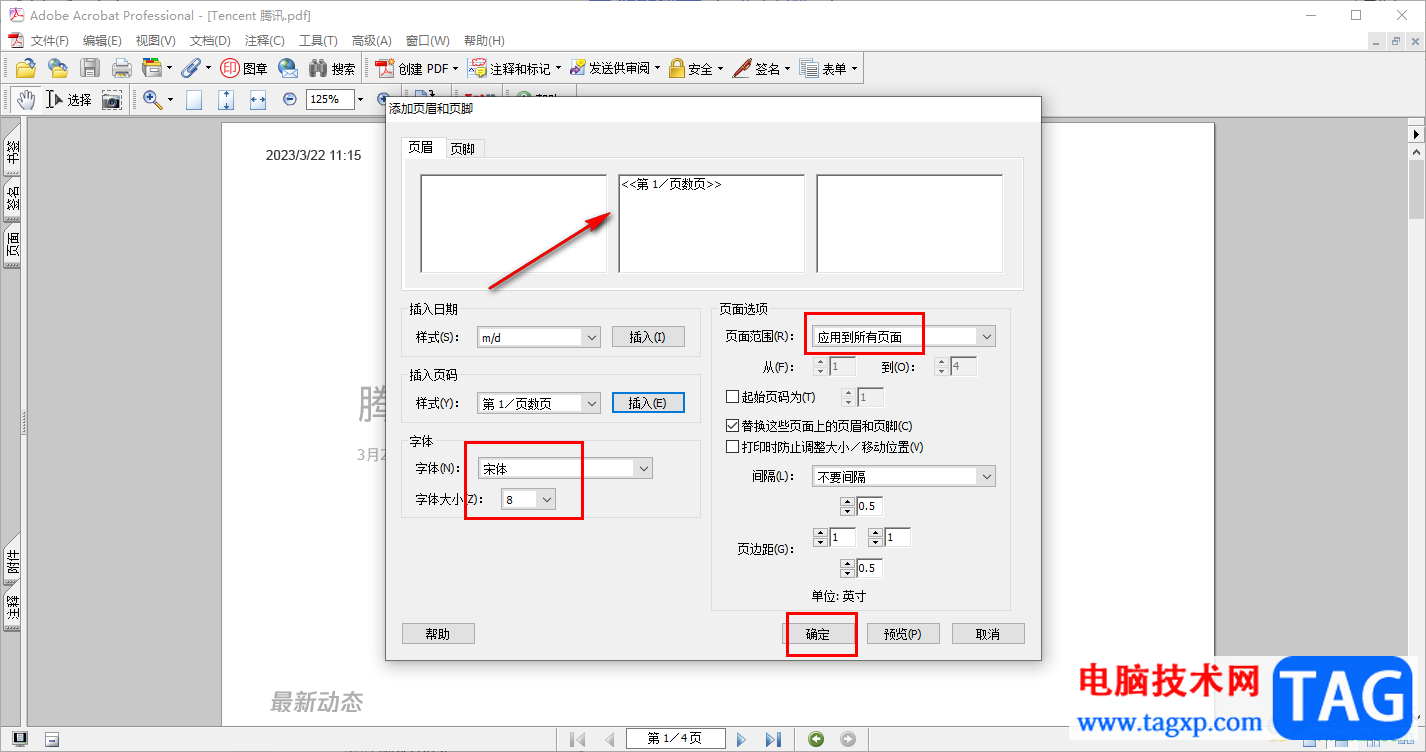1426x752 pixels.
Task: Click the status bar page number field
Action: coord(675,739)
